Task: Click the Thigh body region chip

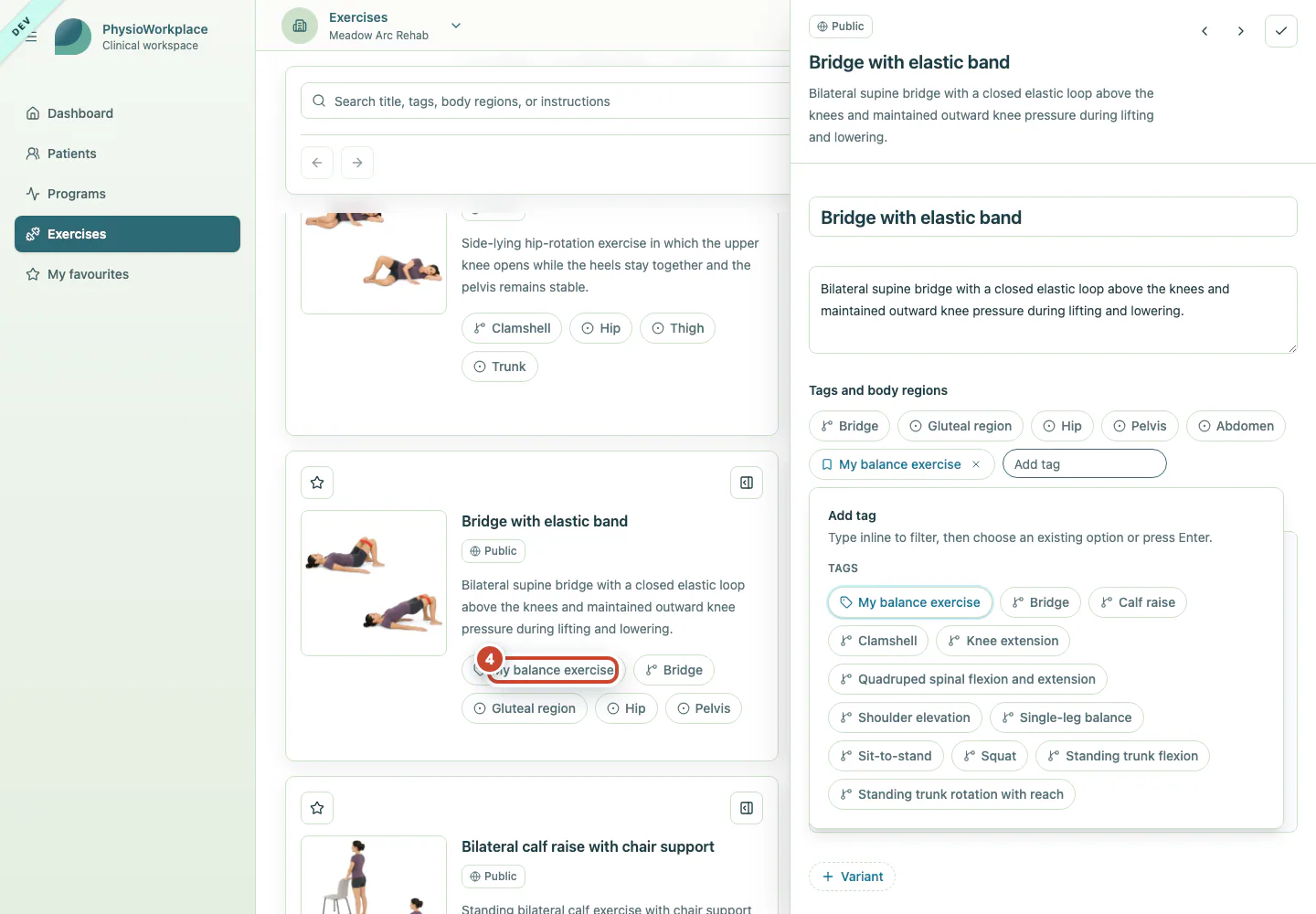Action: 677,328
